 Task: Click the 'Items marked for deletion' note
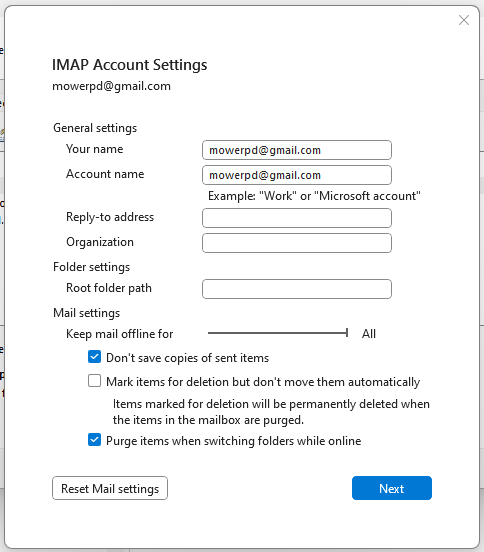click(x=271, y=412)
